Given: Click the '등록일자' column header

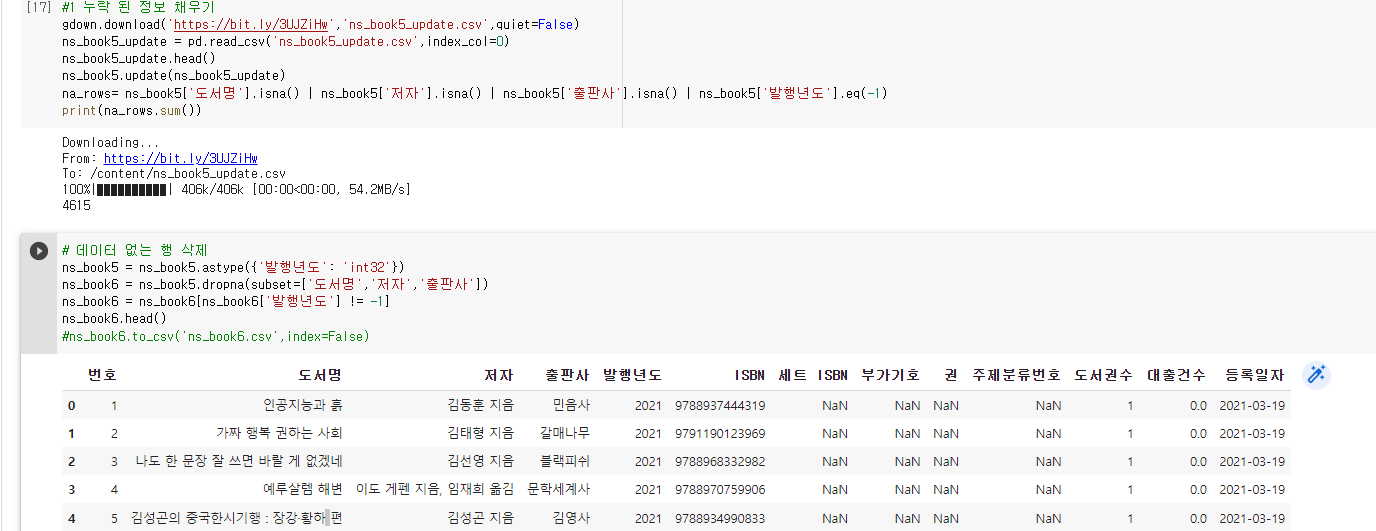Looking at the screenshot, I should click(x=1255, y=375).
